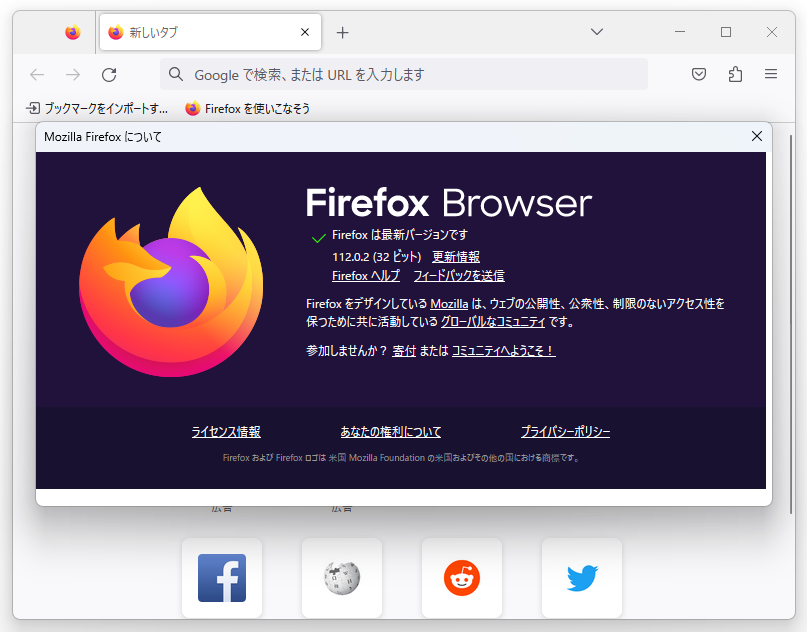Open the Wikipedia shortcut tile
Screen dimensions: 807x632
click(x=341, y=578)
